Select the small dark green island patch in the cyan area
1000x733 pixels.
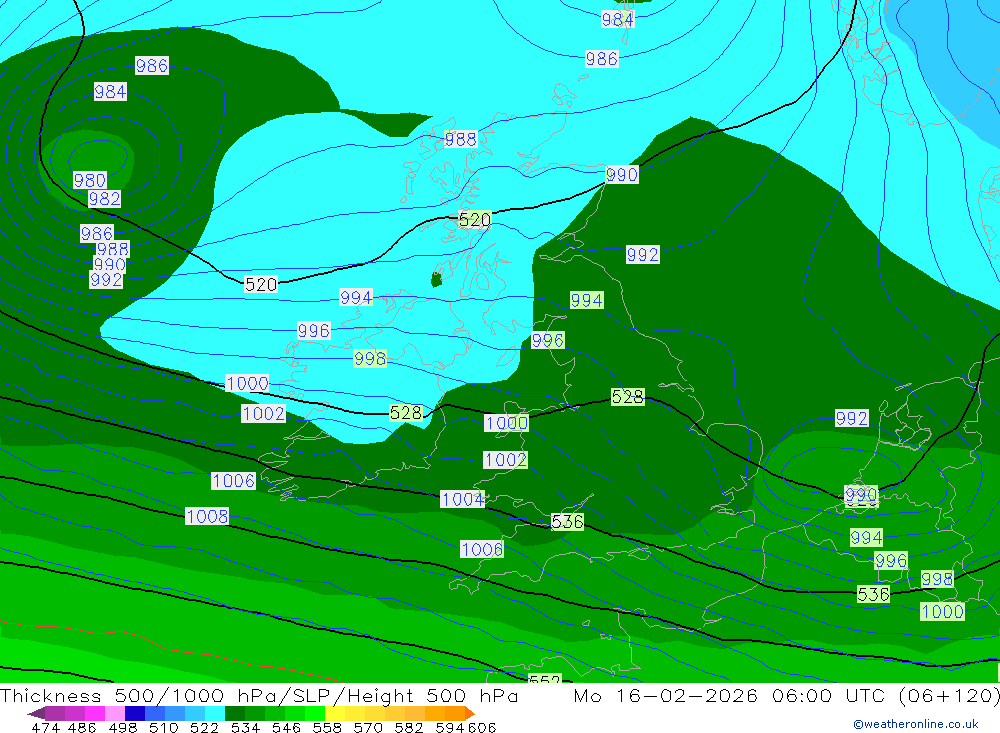coord(436,279)
